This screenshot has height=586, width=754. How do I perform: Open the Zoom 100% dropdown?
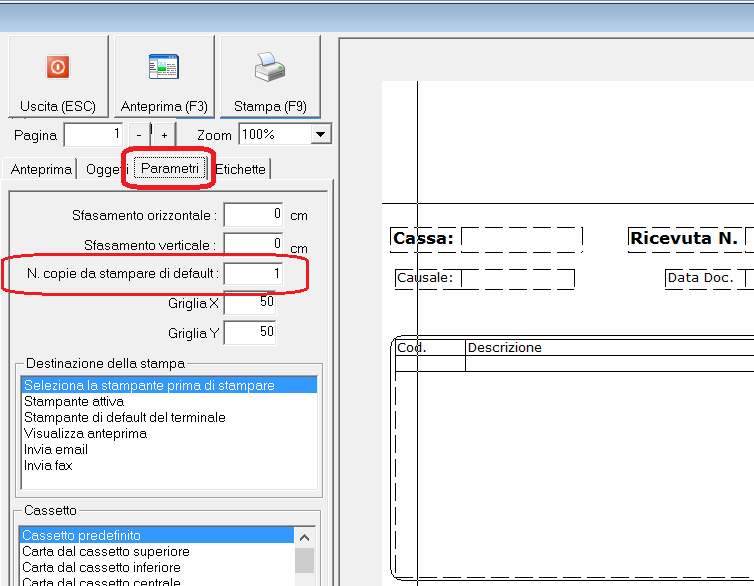pos(285,135)
